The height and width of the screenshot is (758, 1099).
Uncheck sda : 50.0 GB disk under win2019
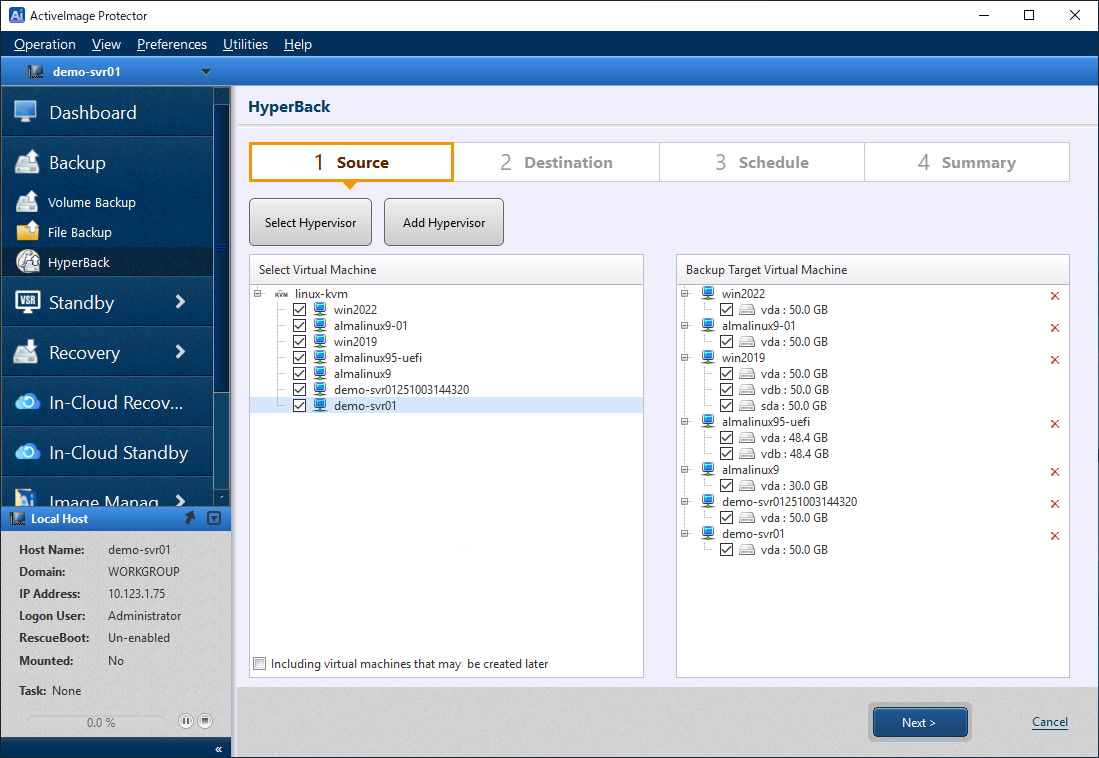point(727,406)
